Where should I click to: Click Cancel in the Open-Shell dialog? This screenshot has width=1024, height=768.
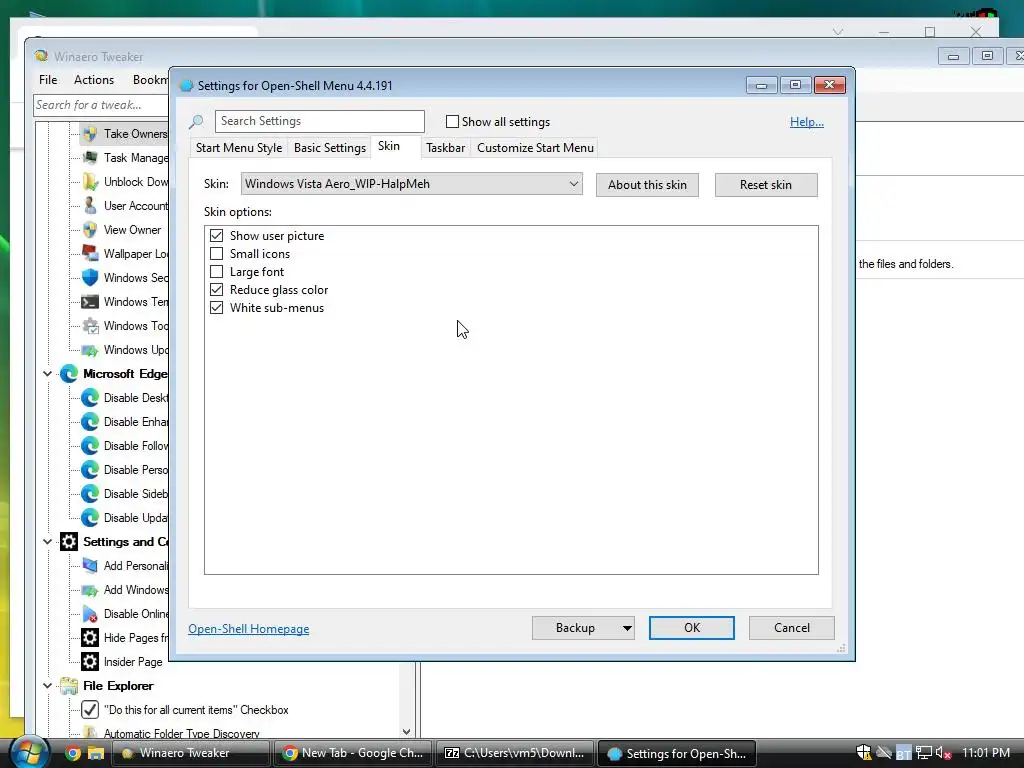[x=792, y=628]
